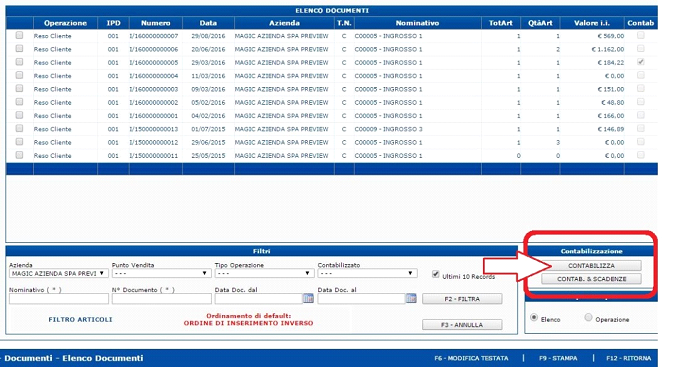Click the Nominativo column header
Viewport: 686px width, 368px height.
pyautogui.click(x=417, y=23)
